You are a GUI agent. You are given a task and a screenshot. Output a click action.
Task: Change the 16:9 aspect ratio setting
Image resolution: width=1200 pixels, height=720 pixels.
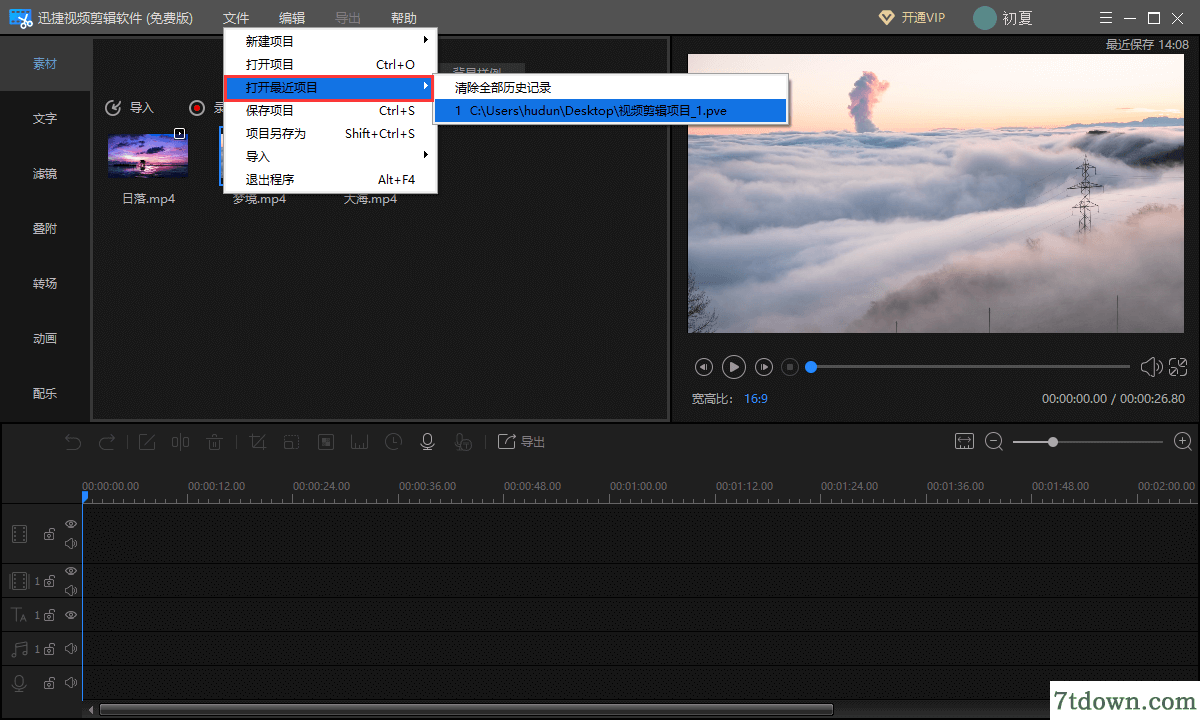(756, 399)
